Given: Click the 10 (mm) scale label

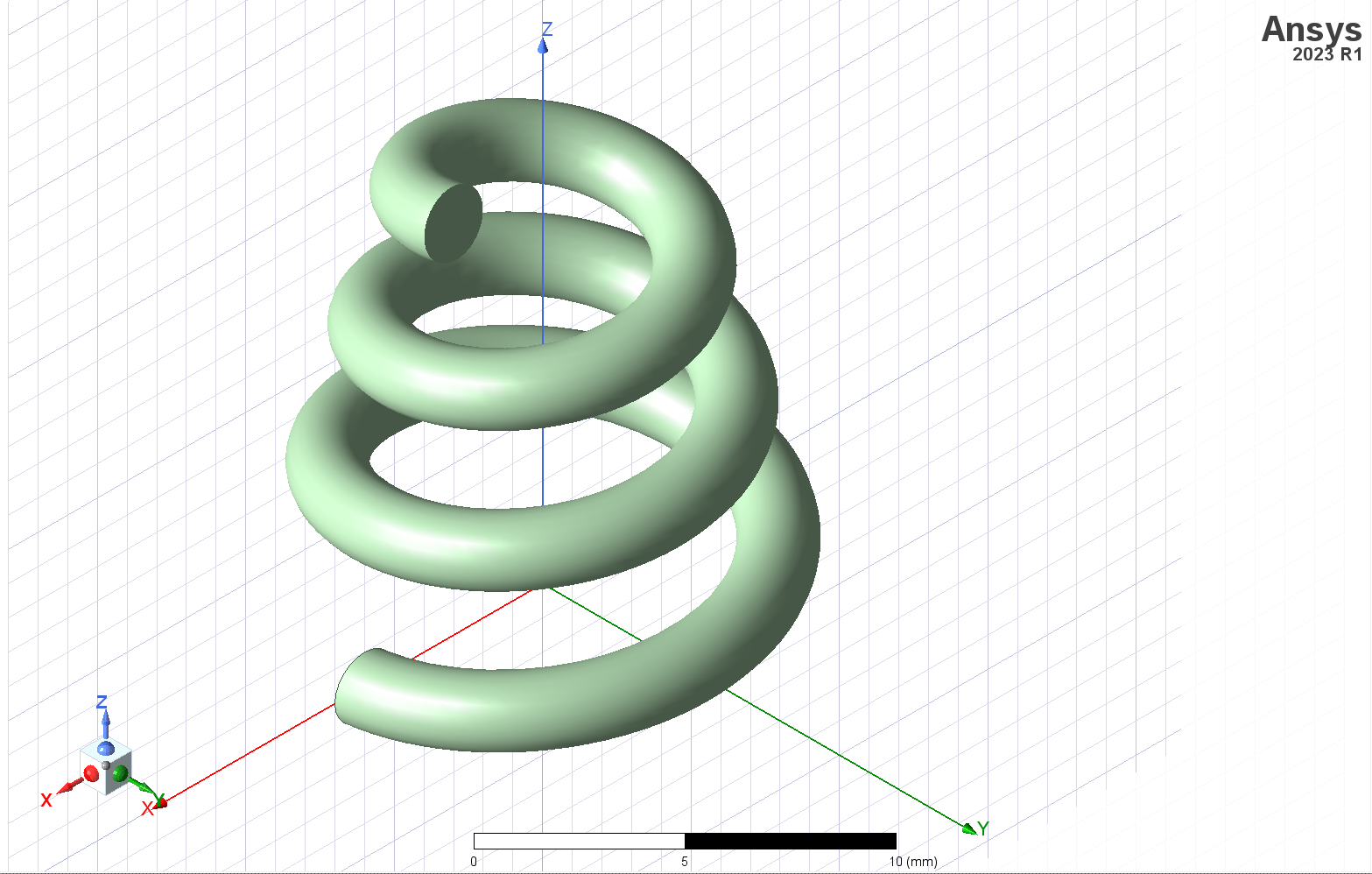Looking at the screenshot, I should [x=913, y=862].
